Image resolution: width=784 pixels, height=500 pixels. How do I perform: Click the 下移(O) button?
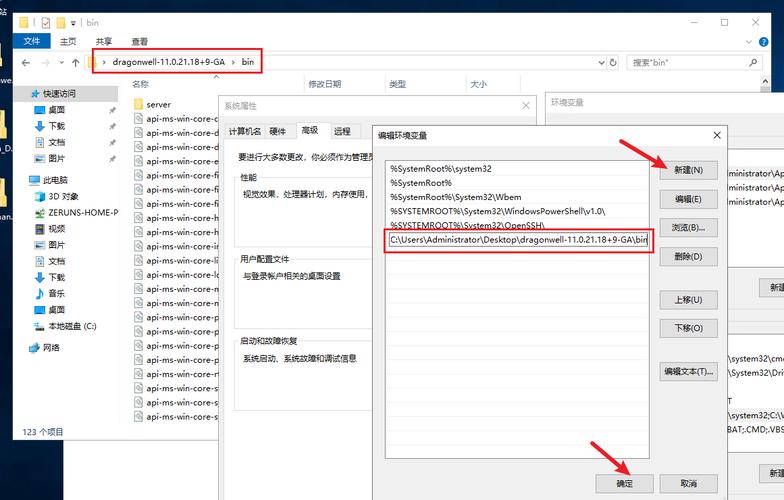pos(688,328)
